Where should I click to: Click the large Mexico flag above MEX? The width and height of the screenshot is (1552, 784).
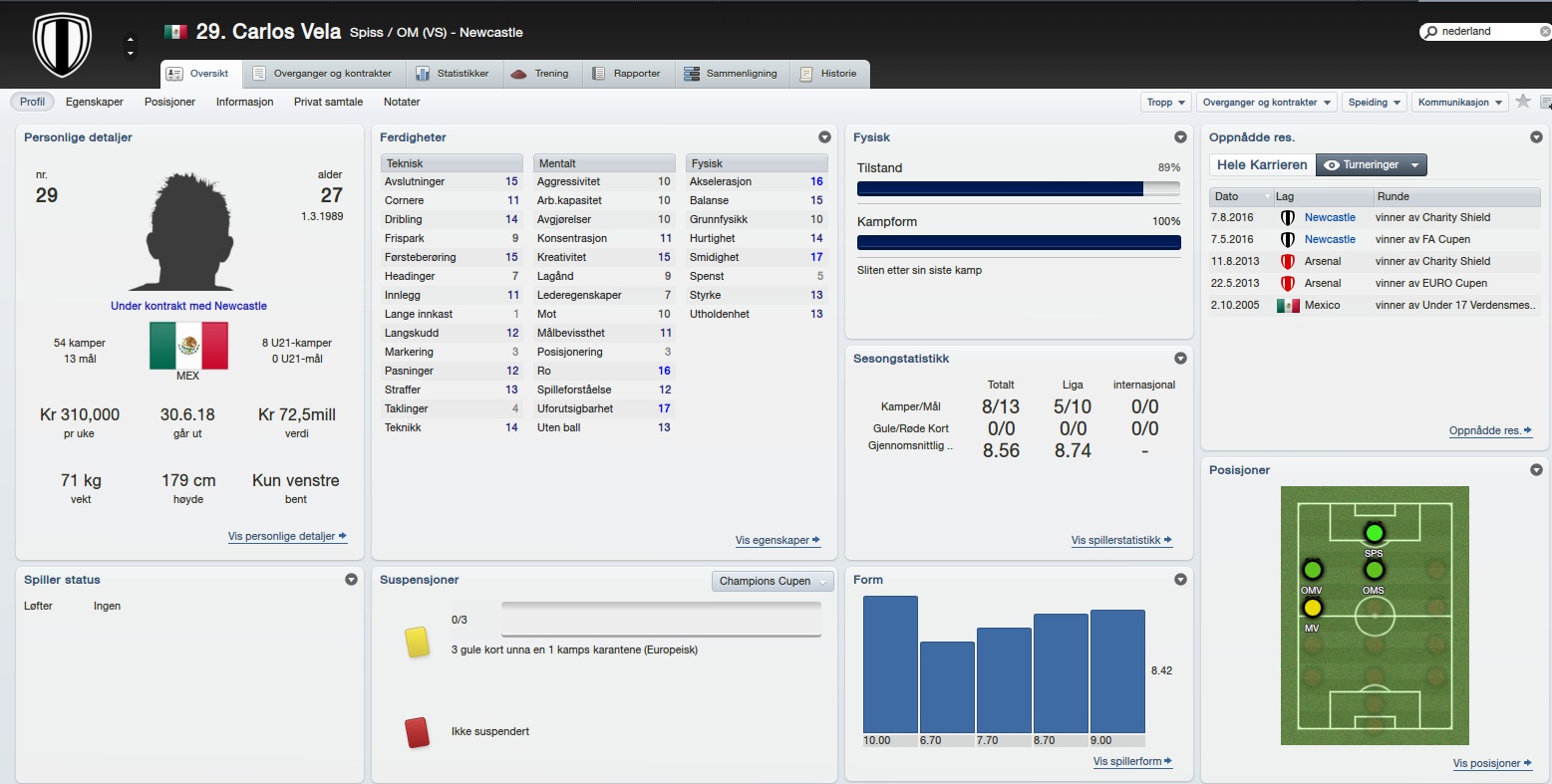[188, 346]
